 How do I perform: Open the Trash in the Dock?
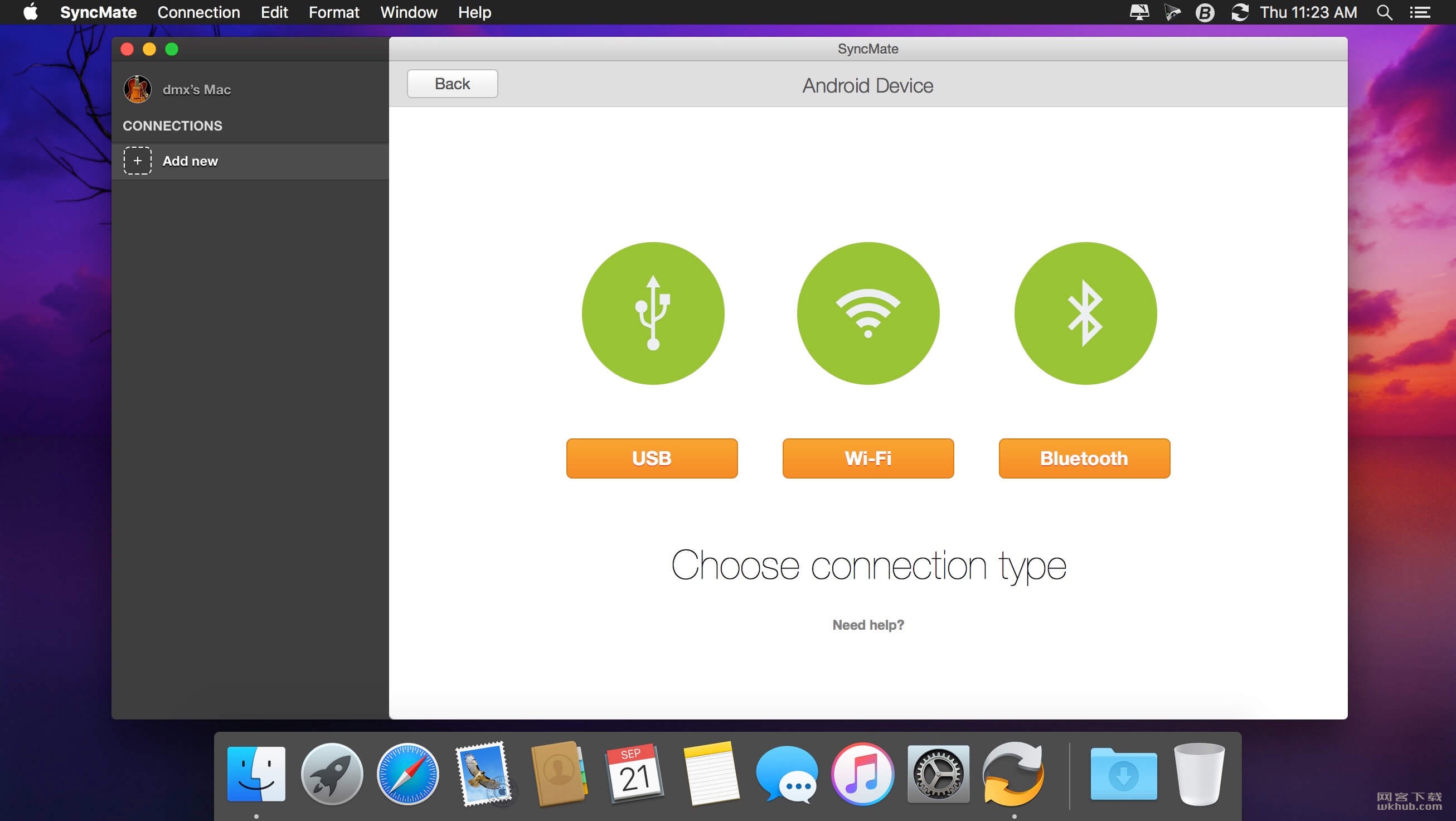click(1200, 774)
